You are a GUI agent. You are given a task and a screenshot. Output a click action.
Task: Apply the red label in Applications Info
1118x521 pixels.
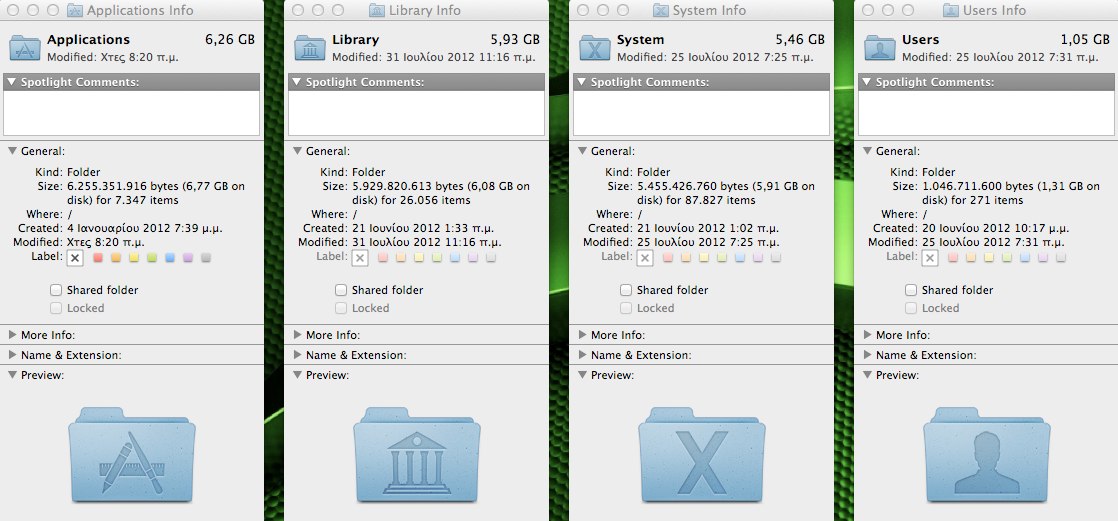pyautogui.click(x=98, y=258)
